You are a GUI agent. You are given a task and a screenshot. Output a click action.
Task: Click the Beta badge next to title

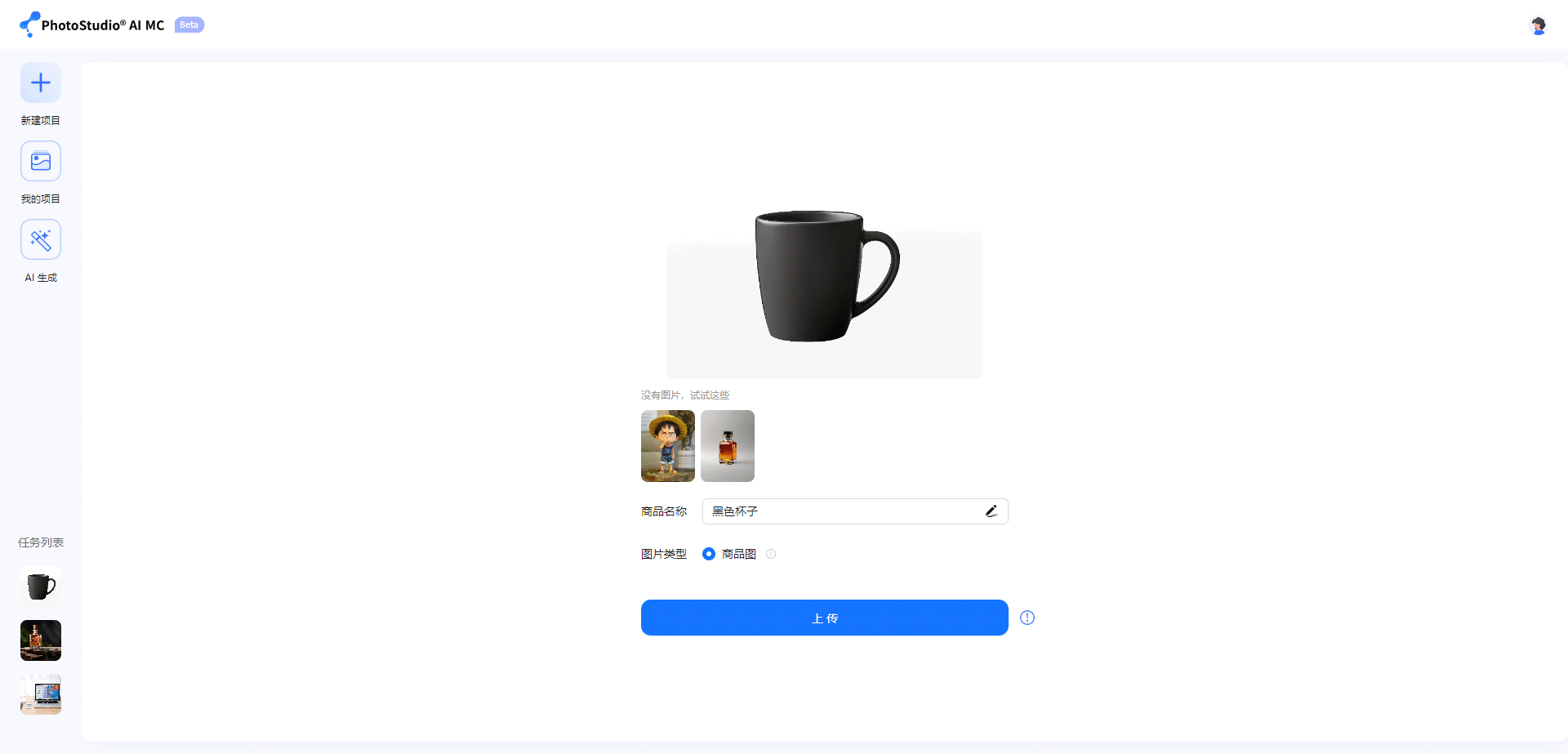click(x=189, y=25)
